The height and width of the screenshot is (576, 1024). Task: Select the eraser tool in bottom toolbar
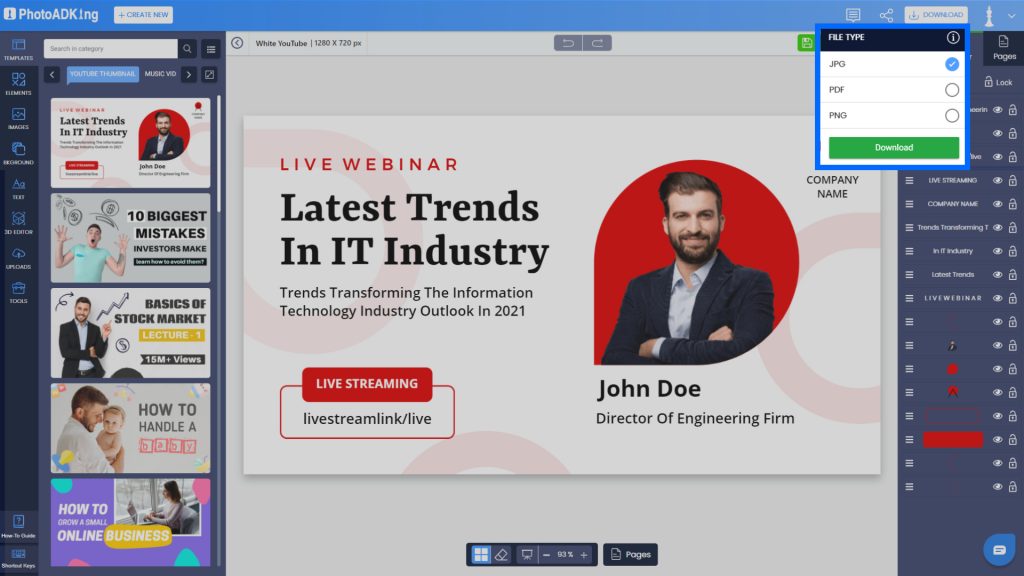502,554
